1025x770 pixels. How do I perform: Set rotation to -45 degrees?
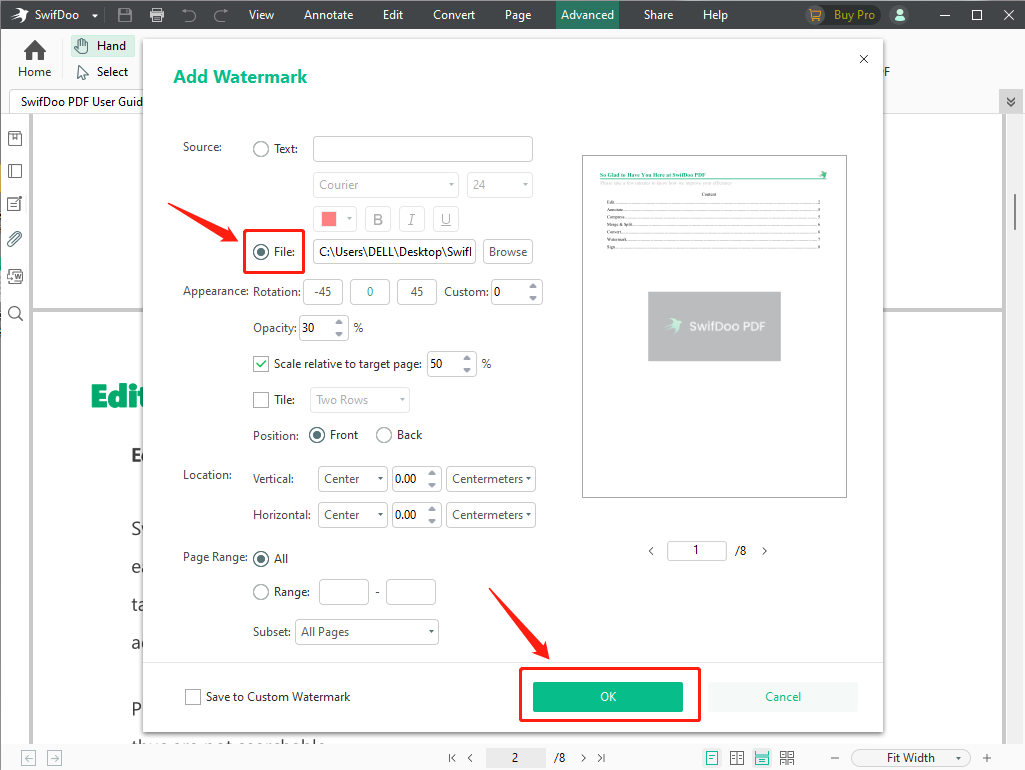coord(323,292)
